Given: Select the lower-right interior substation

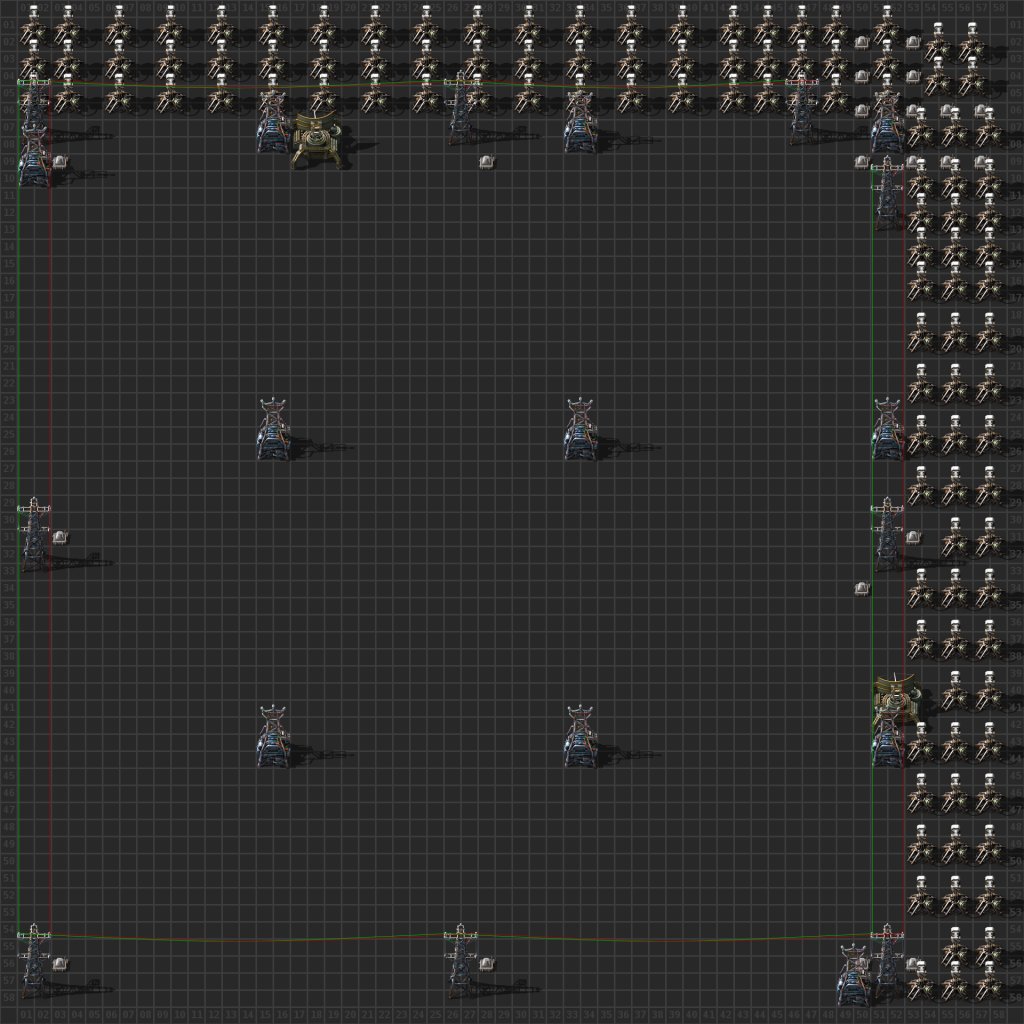Looking at the screenshot, I should [x=580, y=738].
